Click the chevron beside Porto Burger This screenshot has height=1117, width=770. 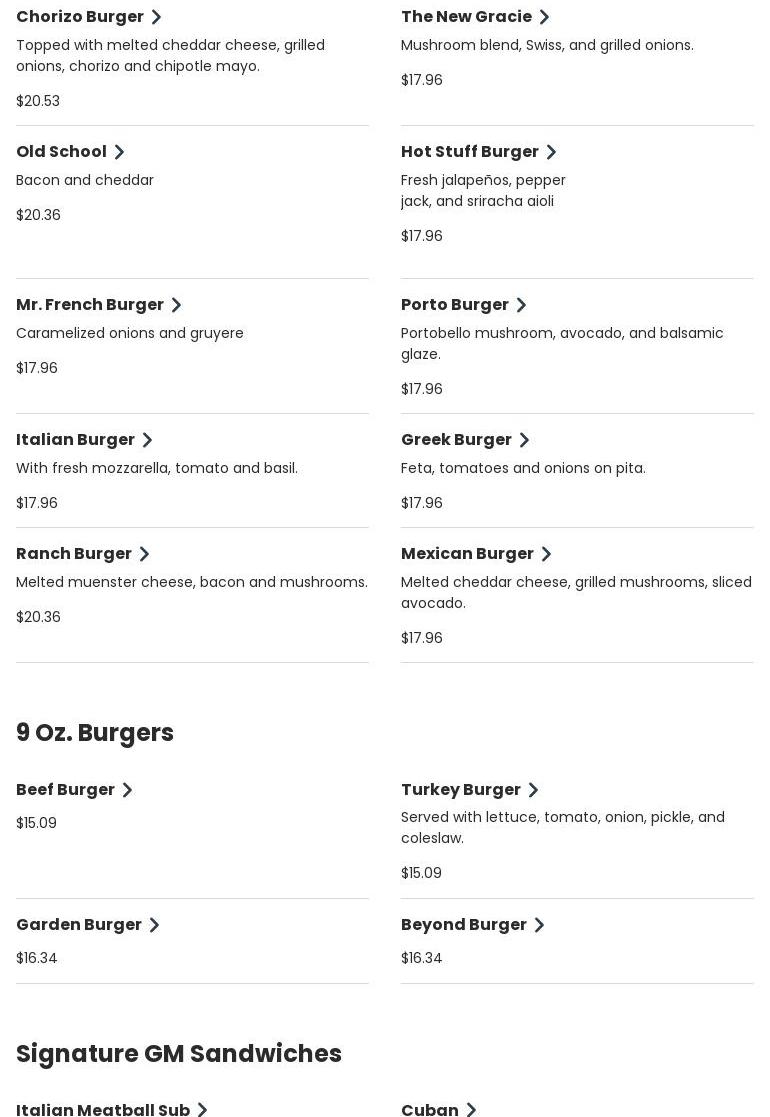(521, 305)
